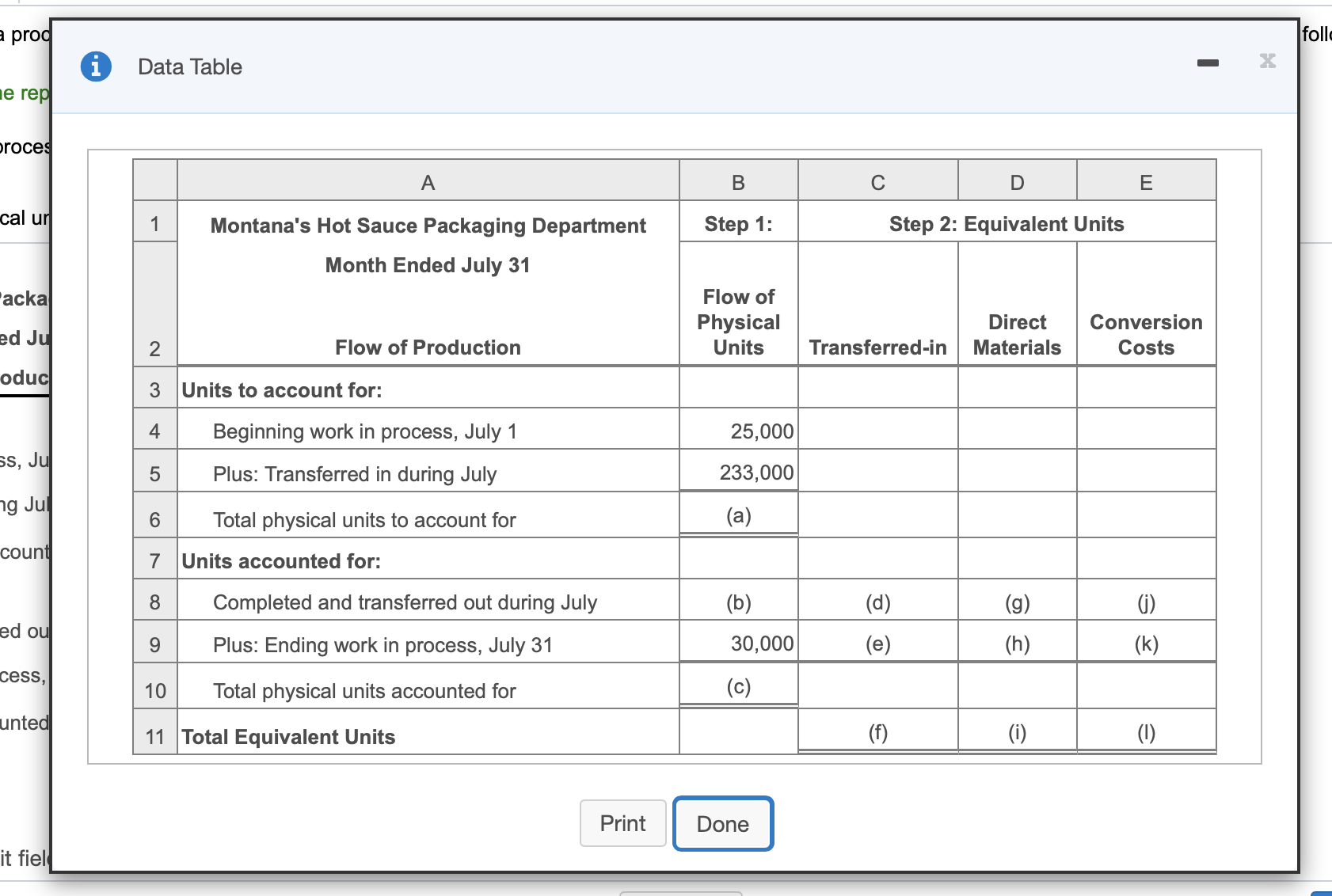Select row number 4 in the table
The height and width of the screenshot is (896, 1332).
tap(155, 431)
